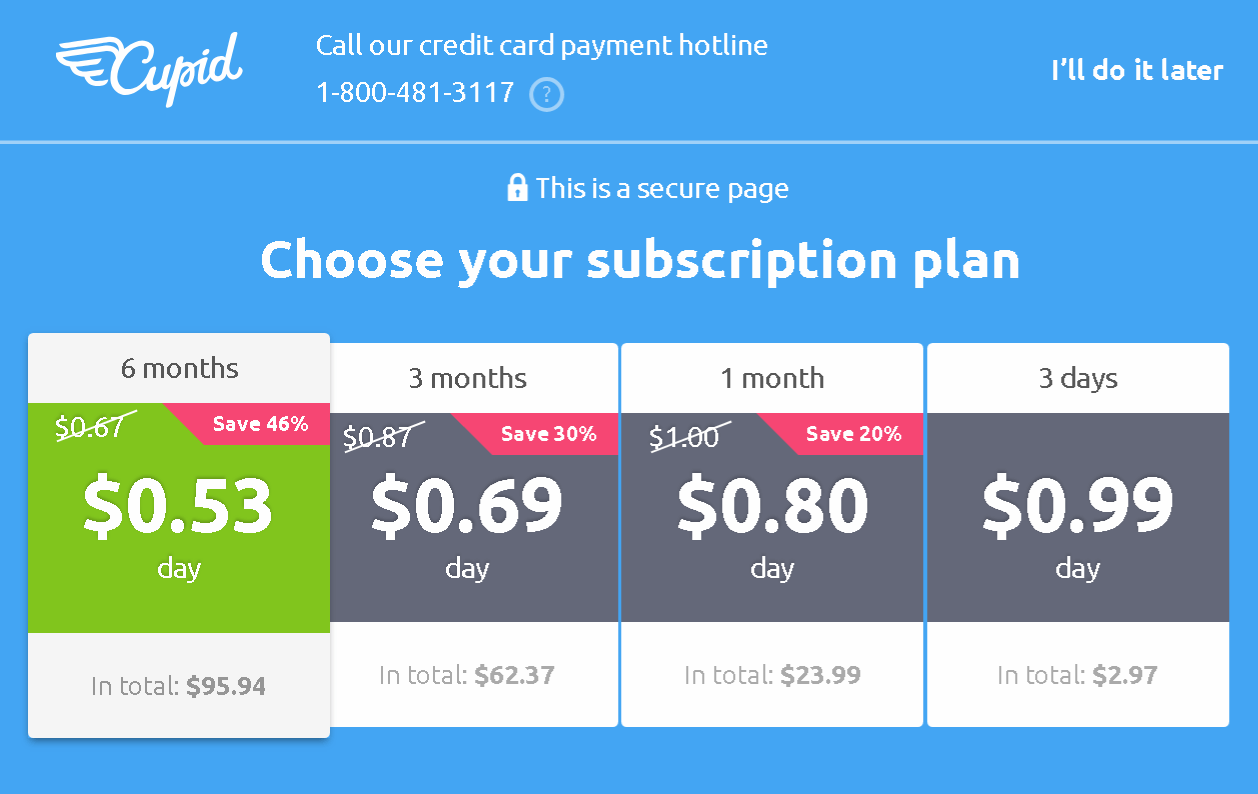Viewport: 1258px width, 794px height.
Task: Click the $62.37 total of 3 months plan
Action: pos(514,675)
